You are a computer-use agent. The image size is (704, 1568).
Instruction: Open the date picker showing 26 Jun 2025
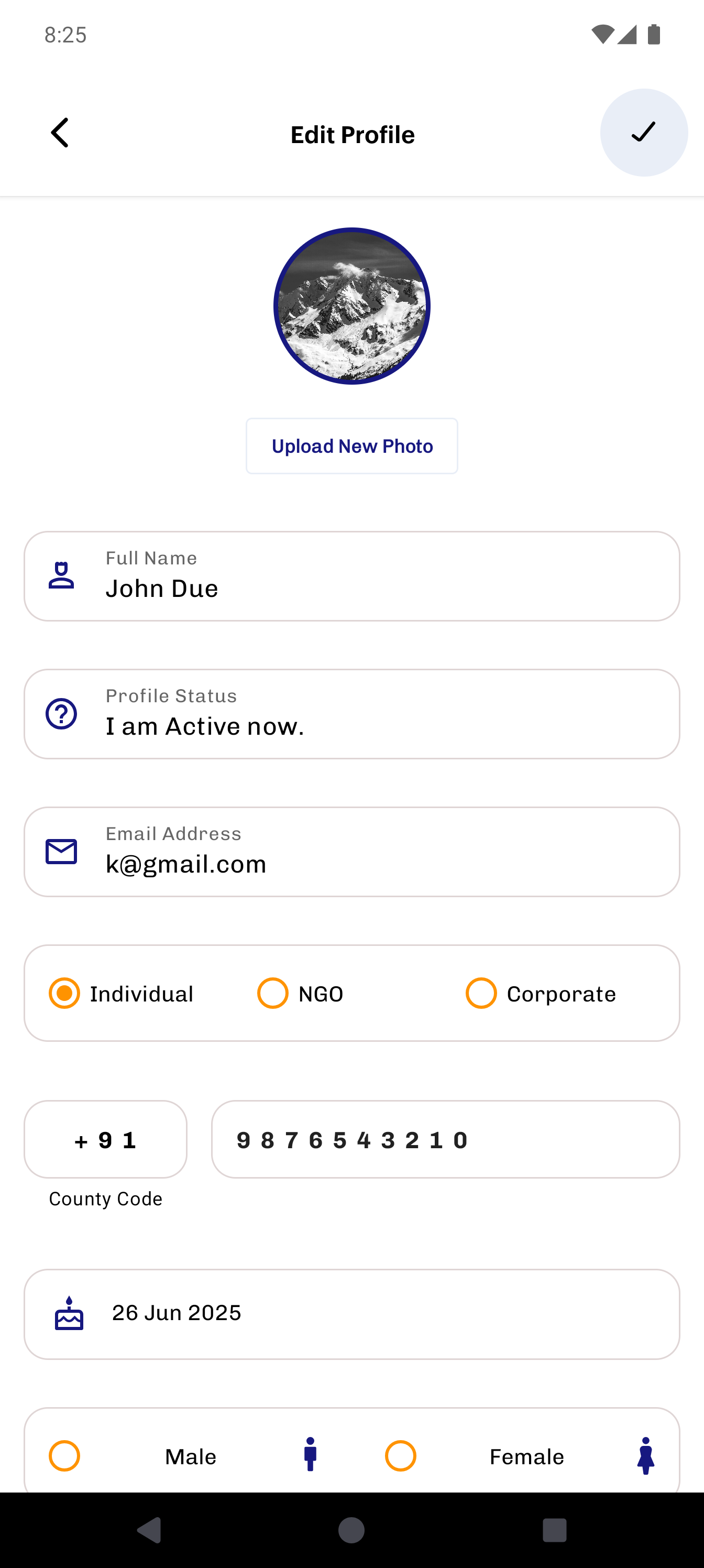[351, 1314]
